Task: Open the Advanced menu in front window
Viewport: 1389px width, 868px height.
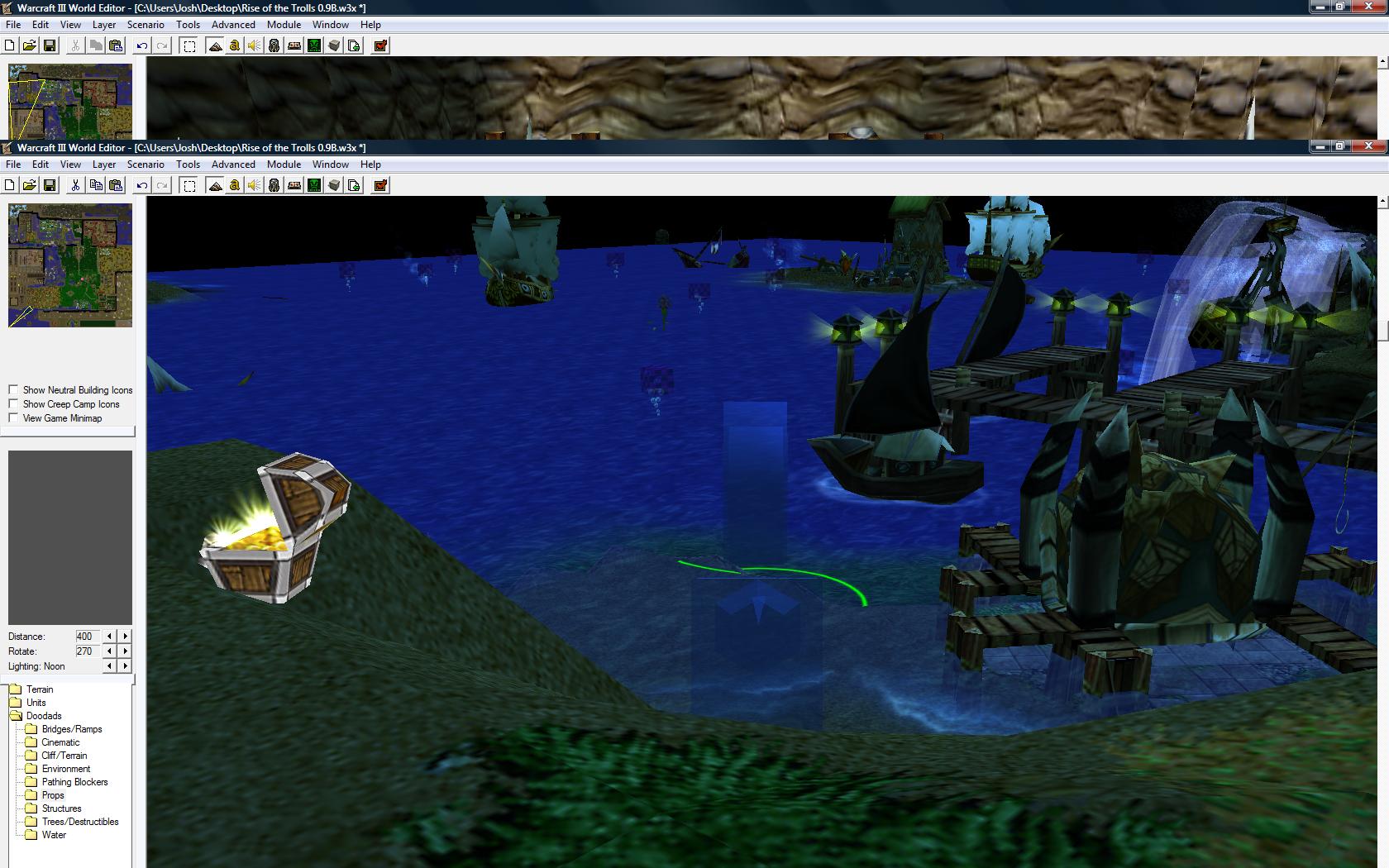Action: (x=233, y=165)
